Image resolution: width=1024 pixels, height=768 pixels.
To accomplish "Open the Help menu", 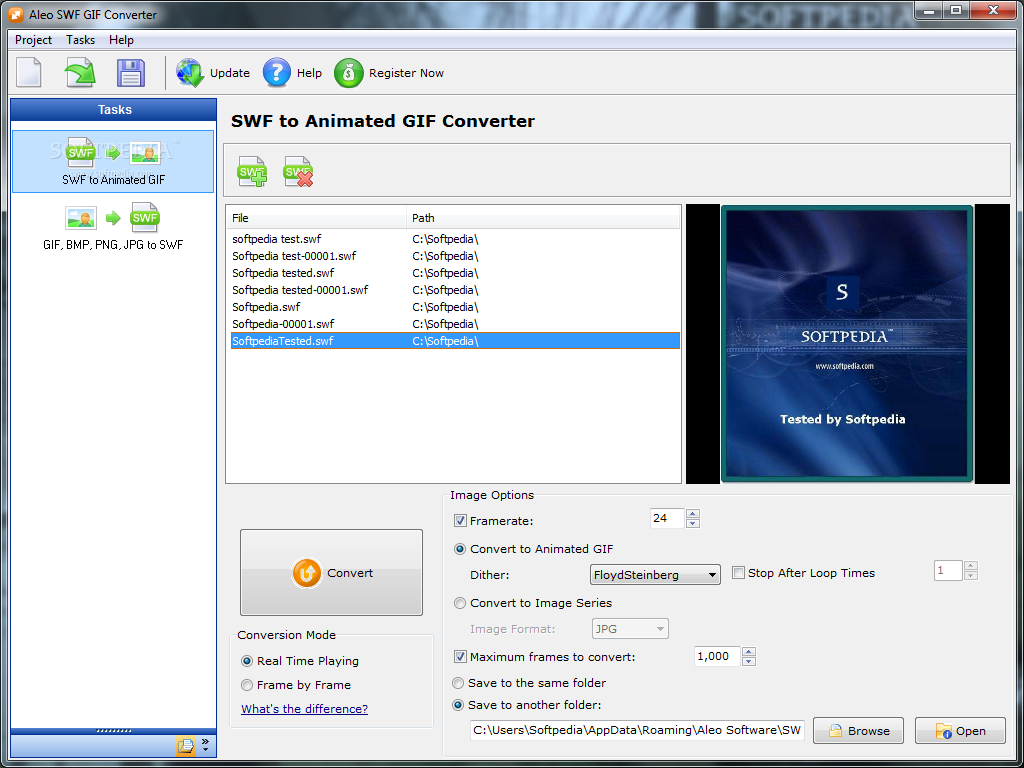I will click(x=121, y=40).
